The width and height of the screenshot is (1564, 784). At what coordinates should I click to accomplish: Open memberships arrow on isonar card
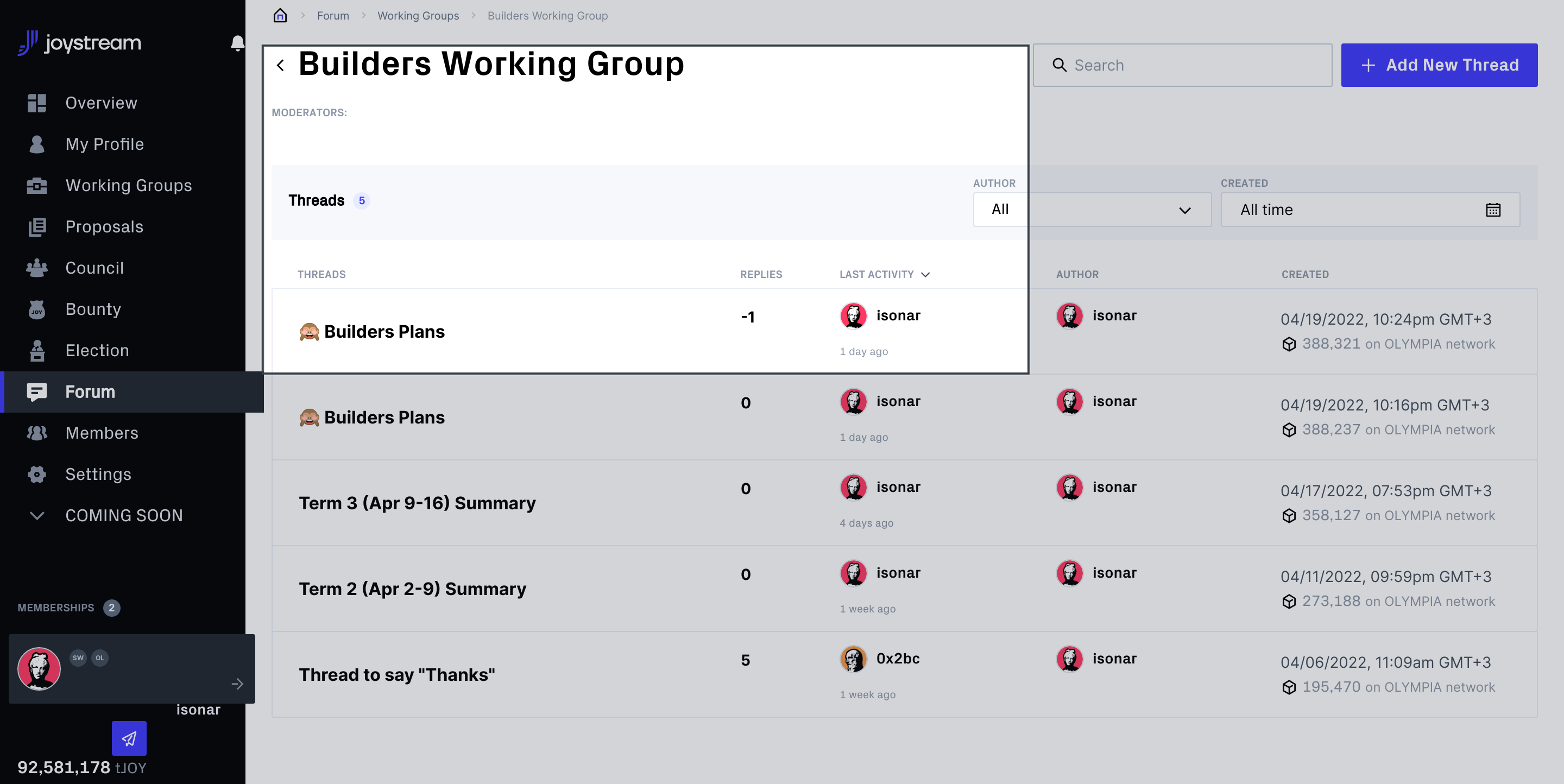point(237,684)
